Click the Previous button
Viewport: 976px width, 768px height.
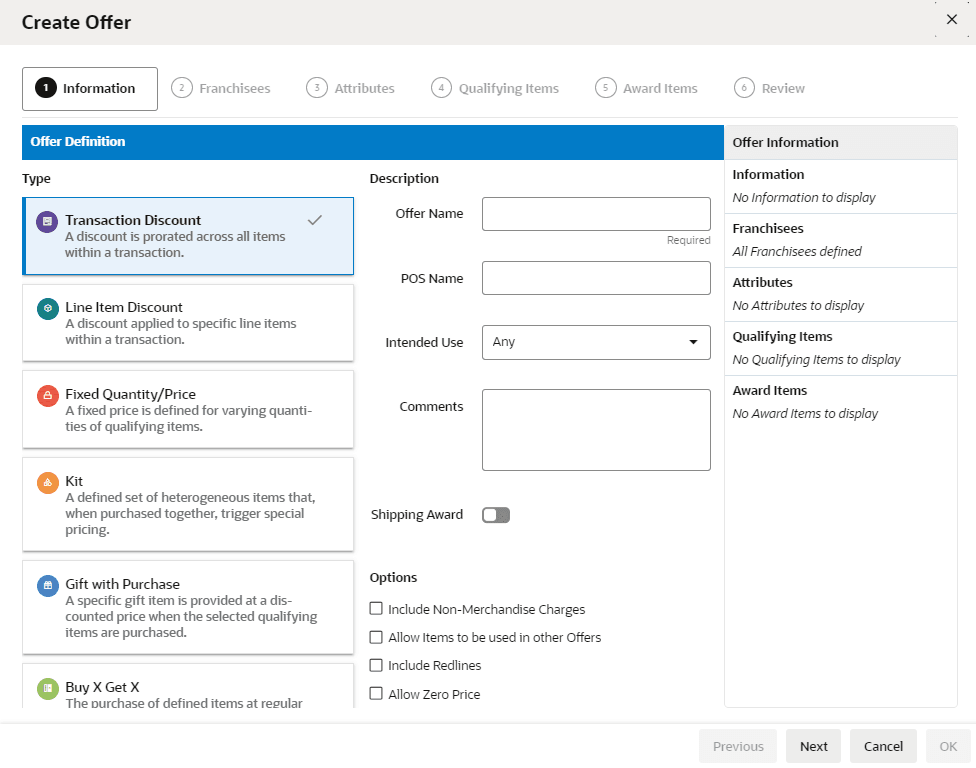click(738, 746)
